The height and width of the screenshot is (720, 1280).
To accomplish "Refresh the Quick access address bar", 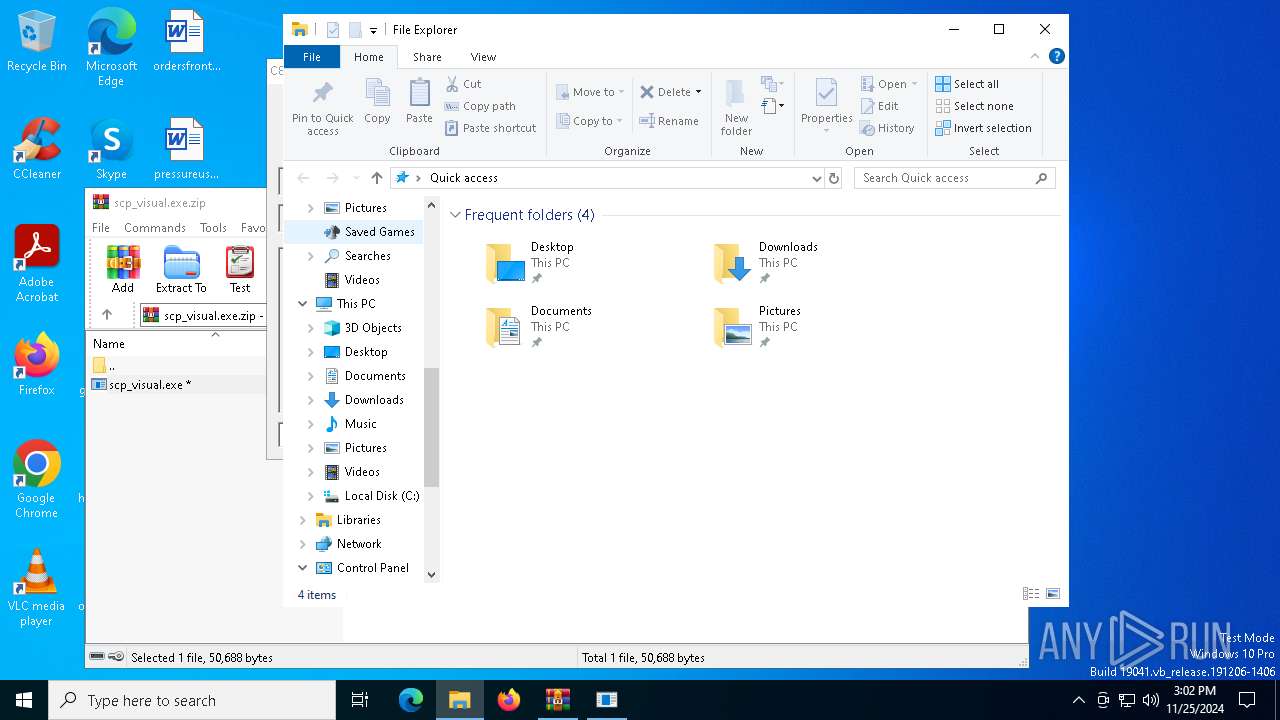I will pyautogui.click(x=834, y=178).
